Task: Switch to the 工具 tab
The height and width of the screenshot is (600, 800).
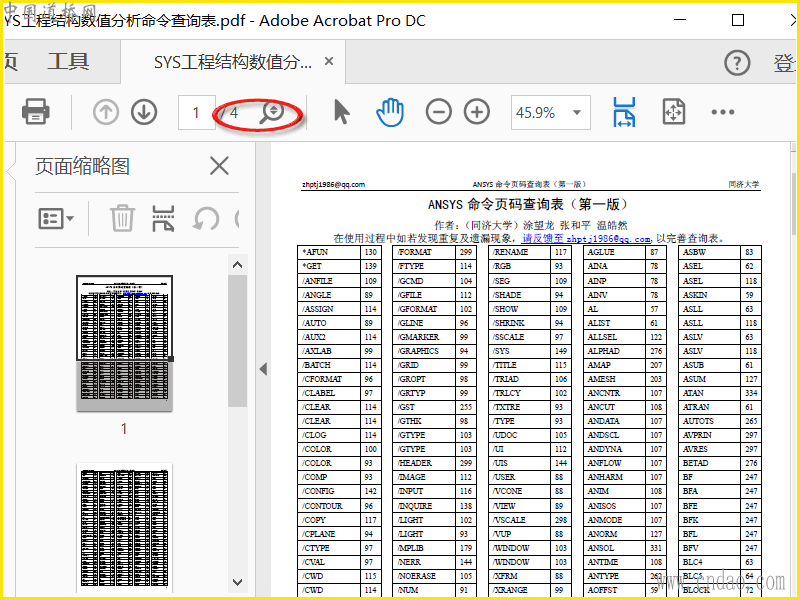Action: tap(68, 62)
